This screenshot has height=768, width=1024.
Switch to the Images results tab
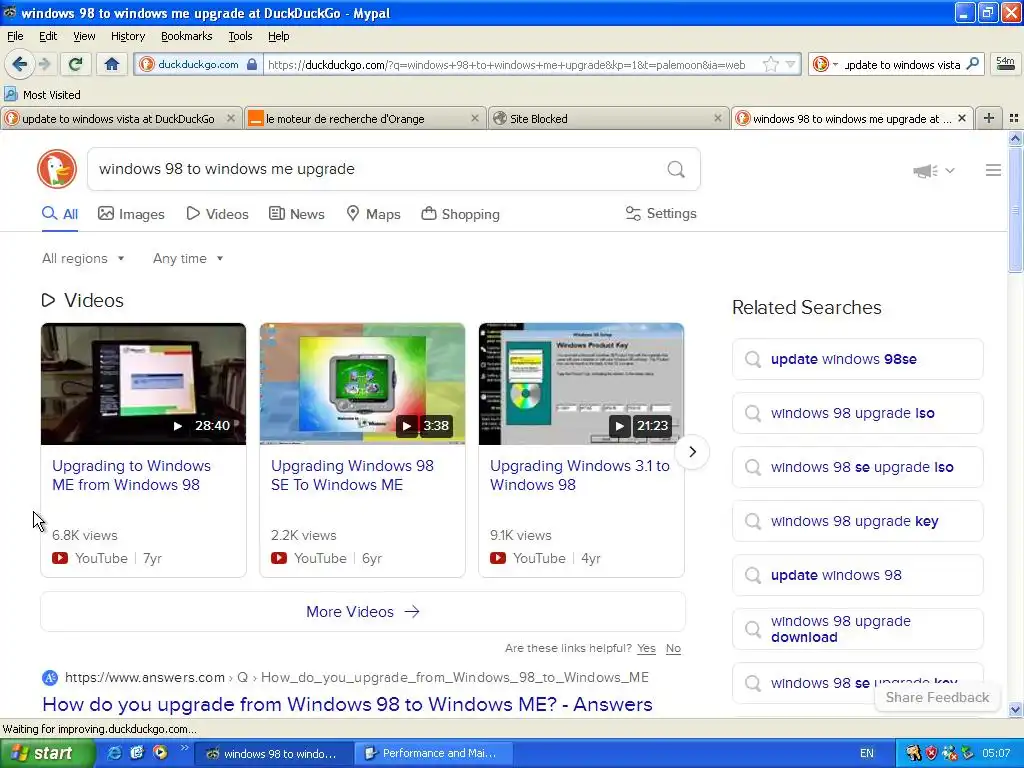point(131,214)
